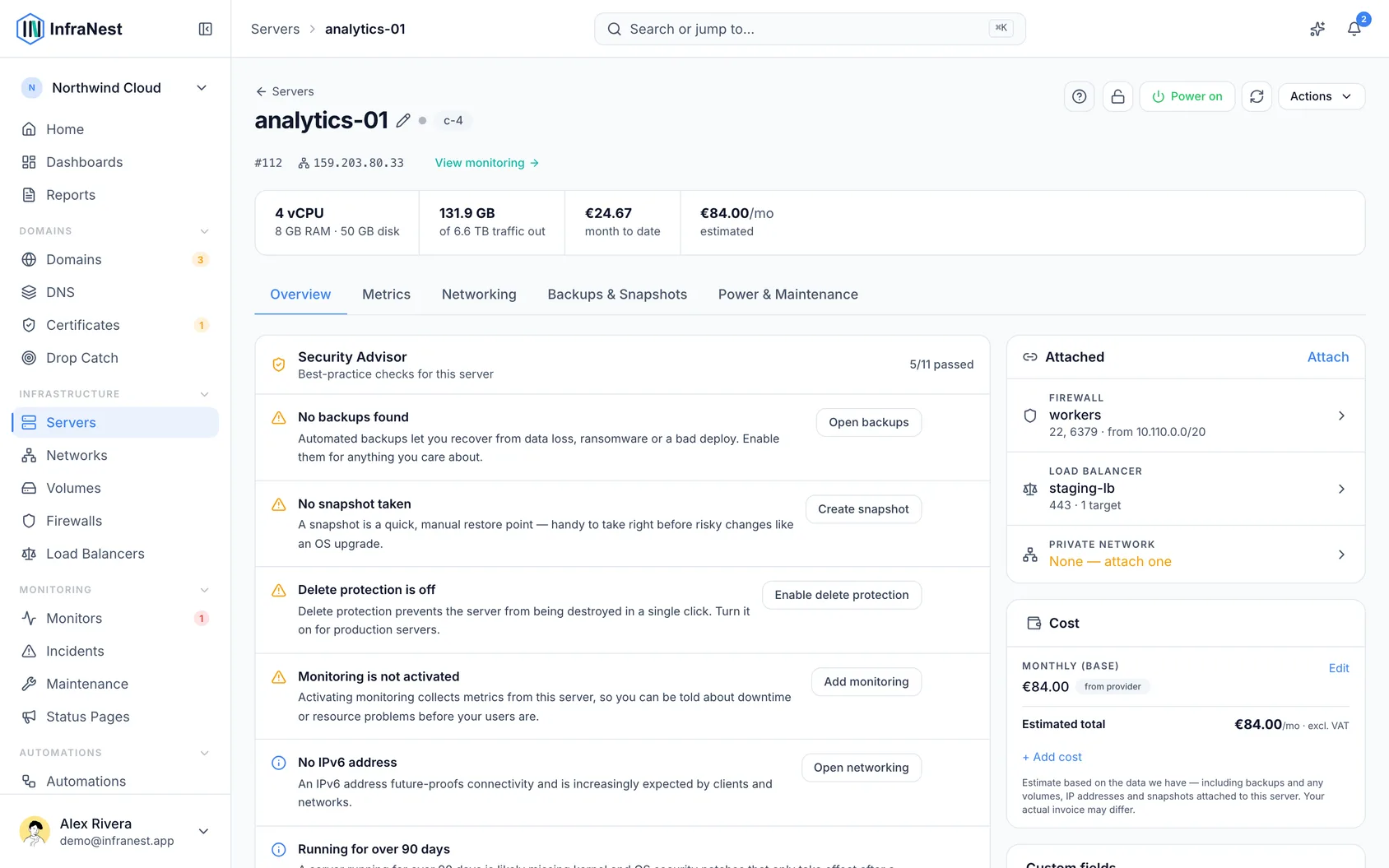Open Drop Catch in sidebar

pyautogui.click(x=115, y=358)
